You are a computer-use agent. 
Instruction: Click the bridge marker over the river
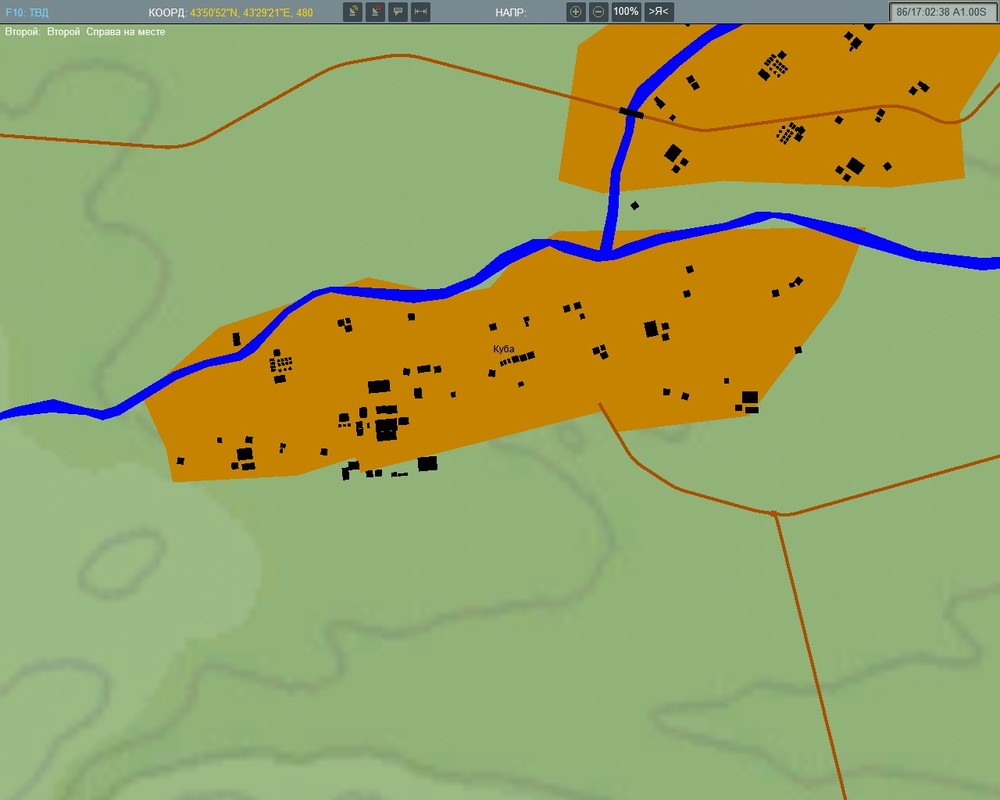631,113
